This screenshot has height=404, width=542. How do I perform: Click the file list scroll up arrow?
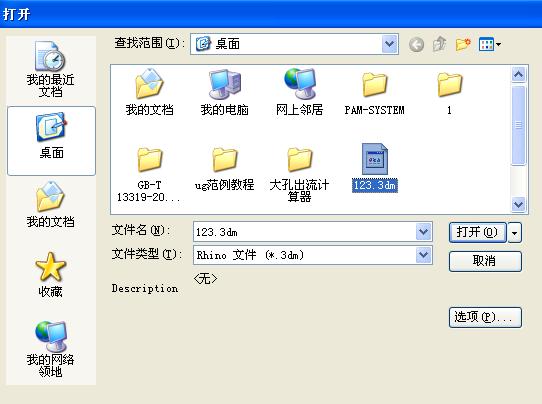(518, 74)
